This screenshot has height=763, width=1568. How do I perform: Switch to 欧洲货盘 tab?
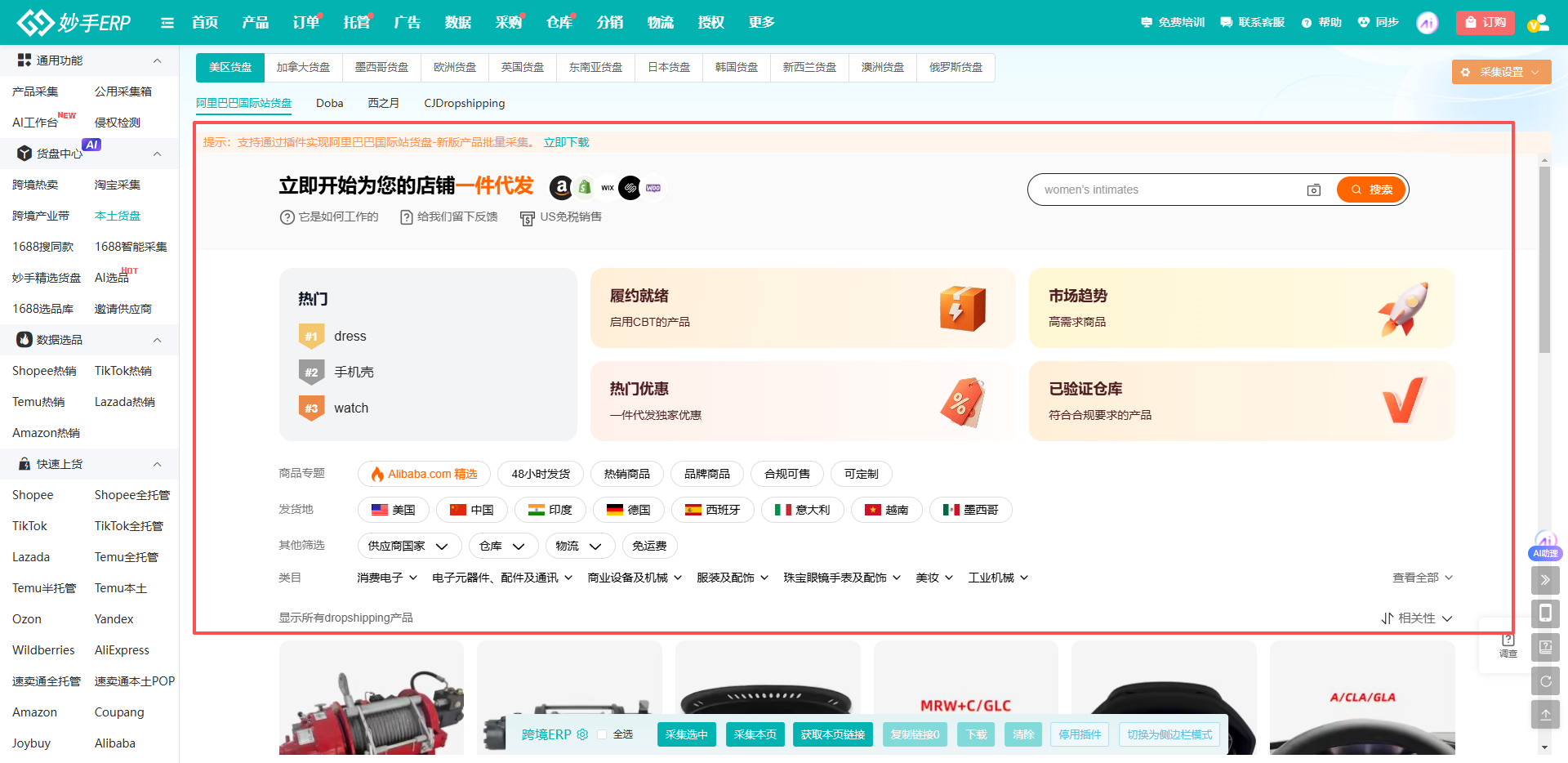(x=455, y=67)
